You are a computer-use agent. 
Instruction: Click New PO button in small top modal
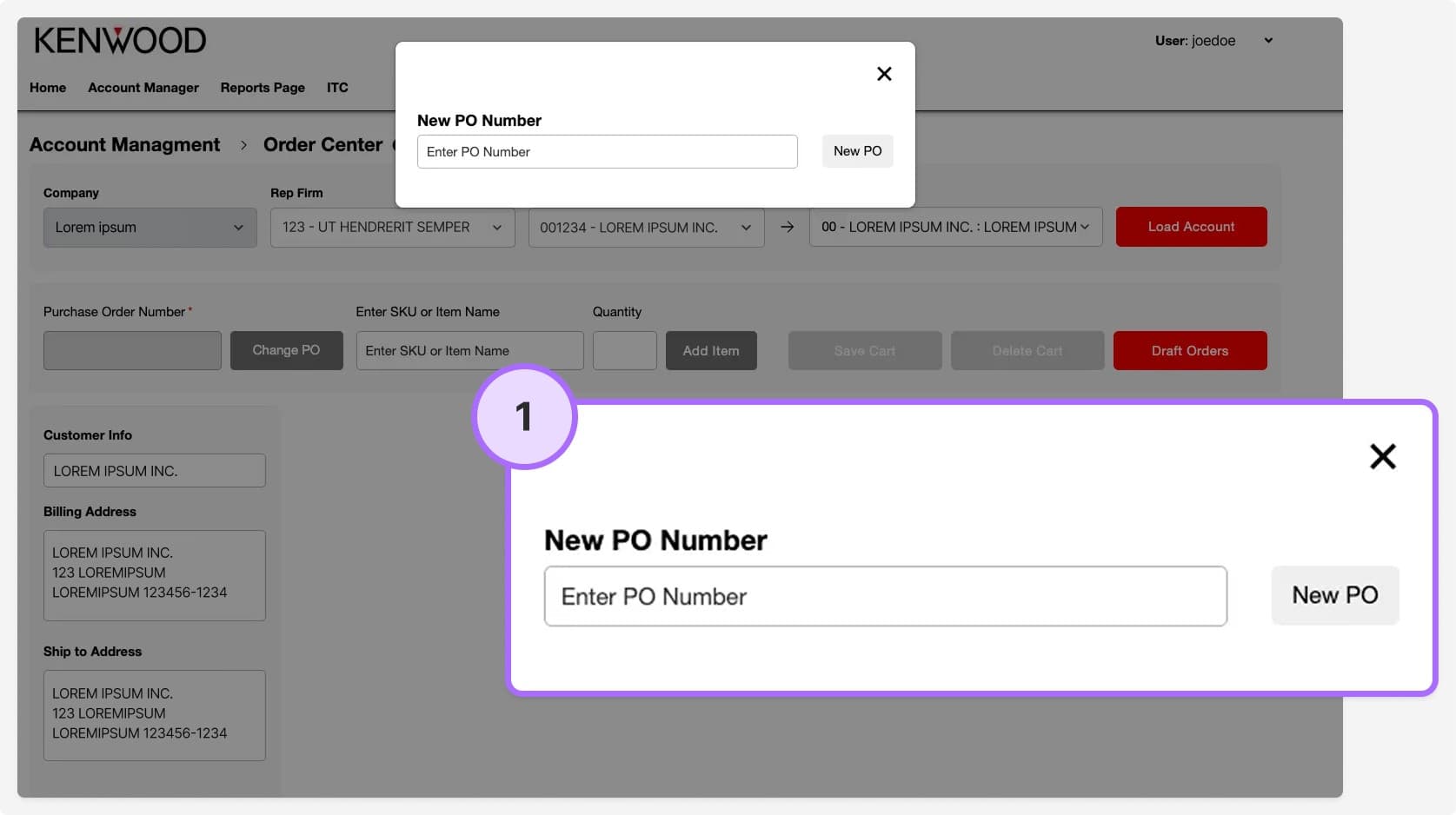(x=858, y=151)
